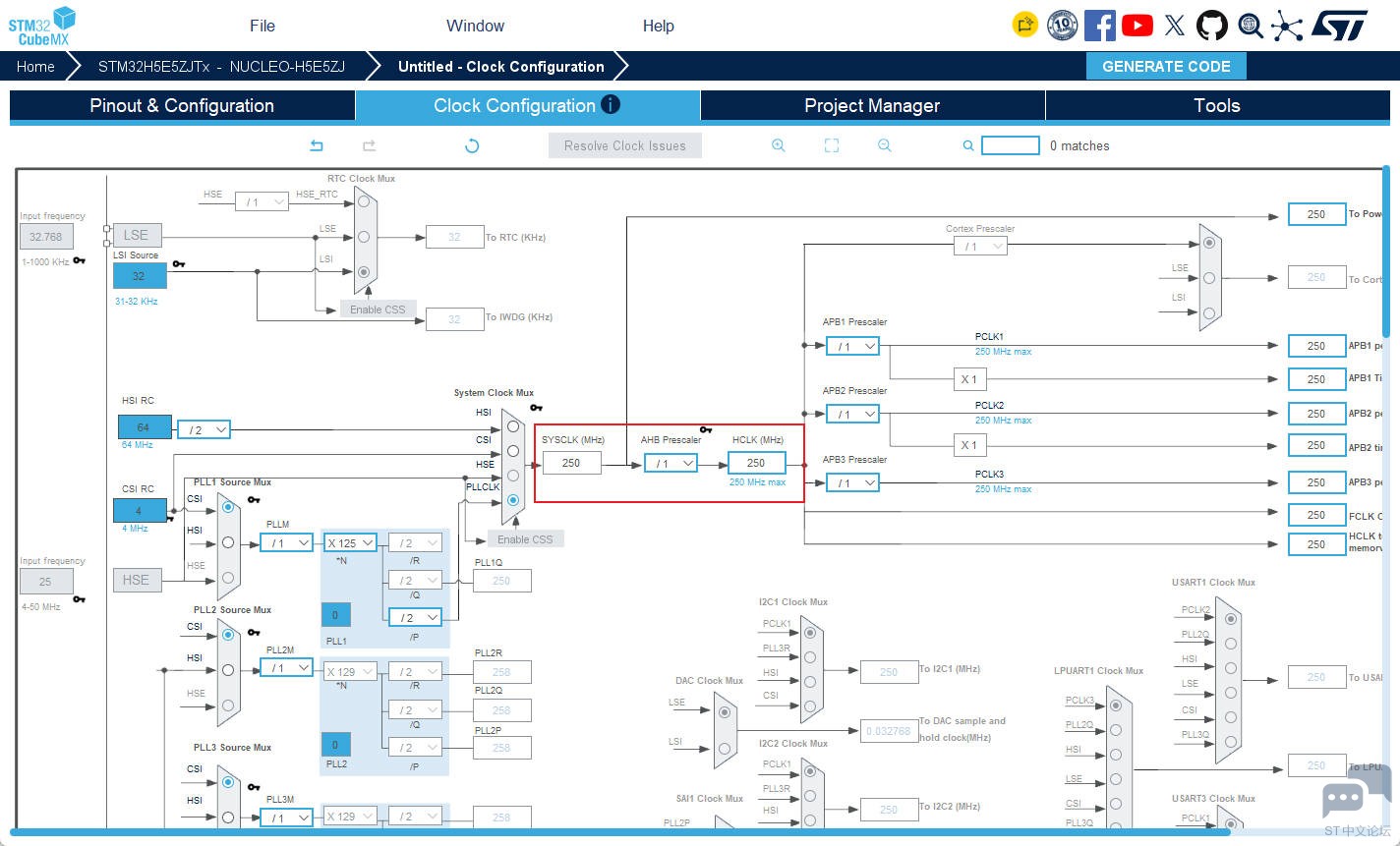Open the APB2 Prescaler dropdown
Viewport: 1400px width, 846px height.
(852, 414)
